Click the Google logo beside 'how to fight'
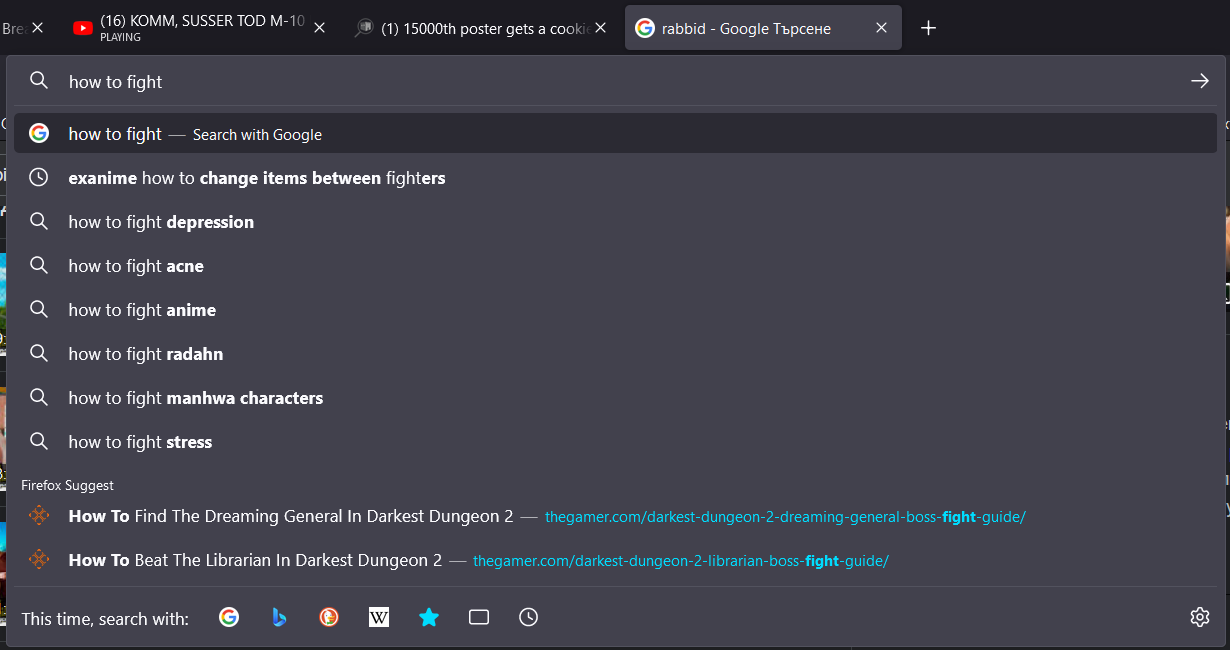This screenshot has height=650, width=1230. point(39,134)
